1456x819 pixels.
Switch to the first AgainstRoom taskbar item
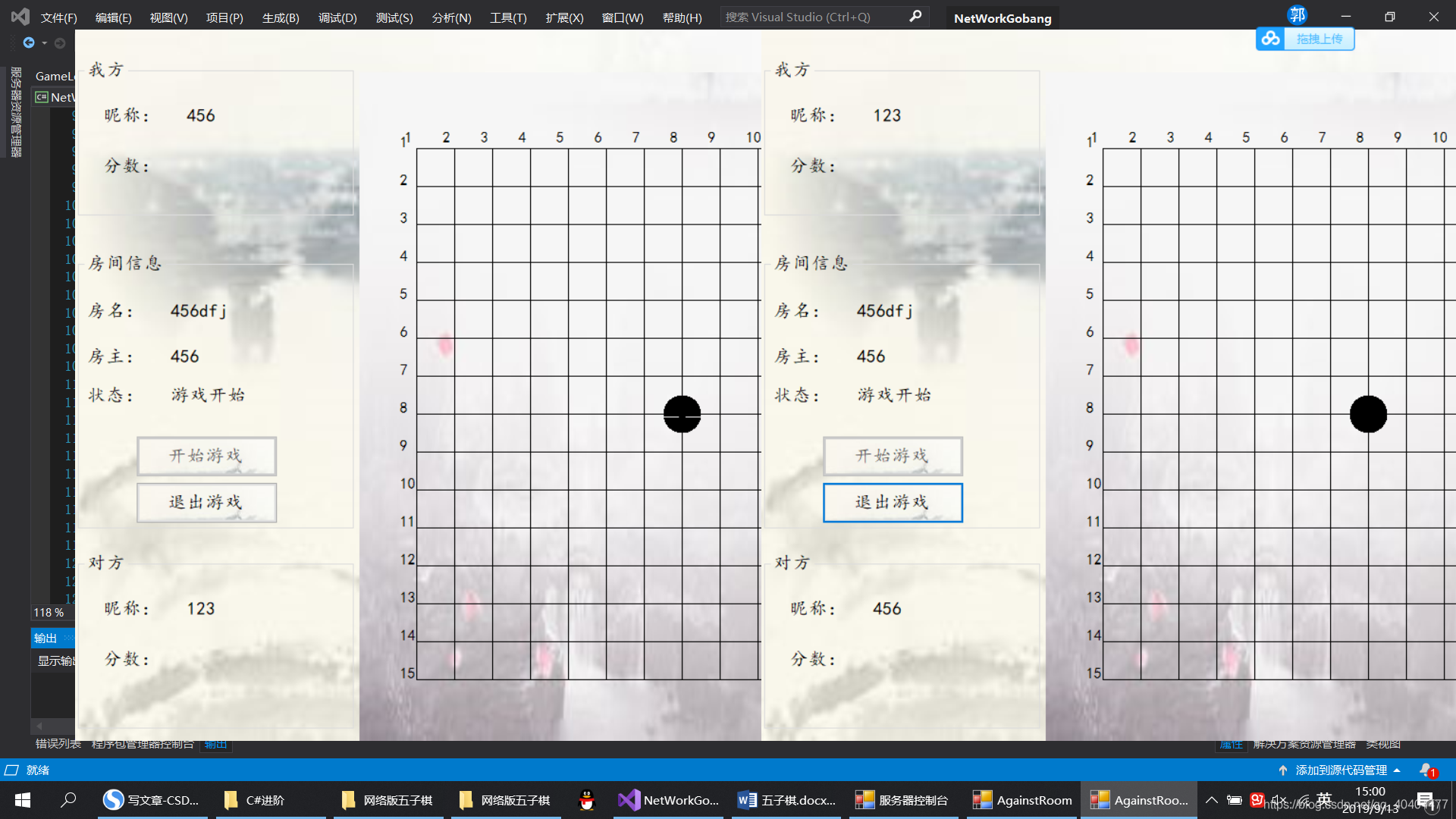1021,800
